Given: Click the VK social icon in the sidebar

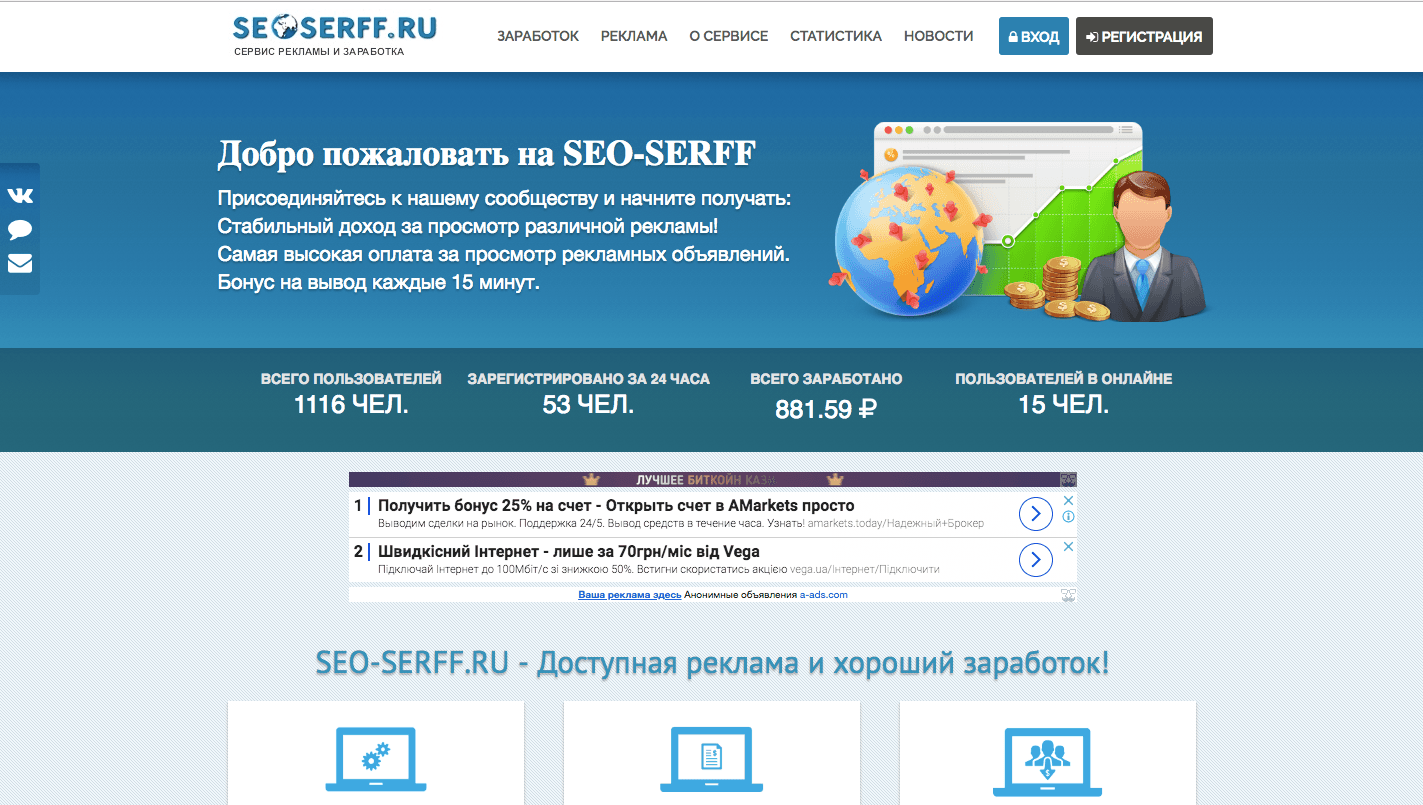Looking at the screenshot, I should (x=19, y=196).
